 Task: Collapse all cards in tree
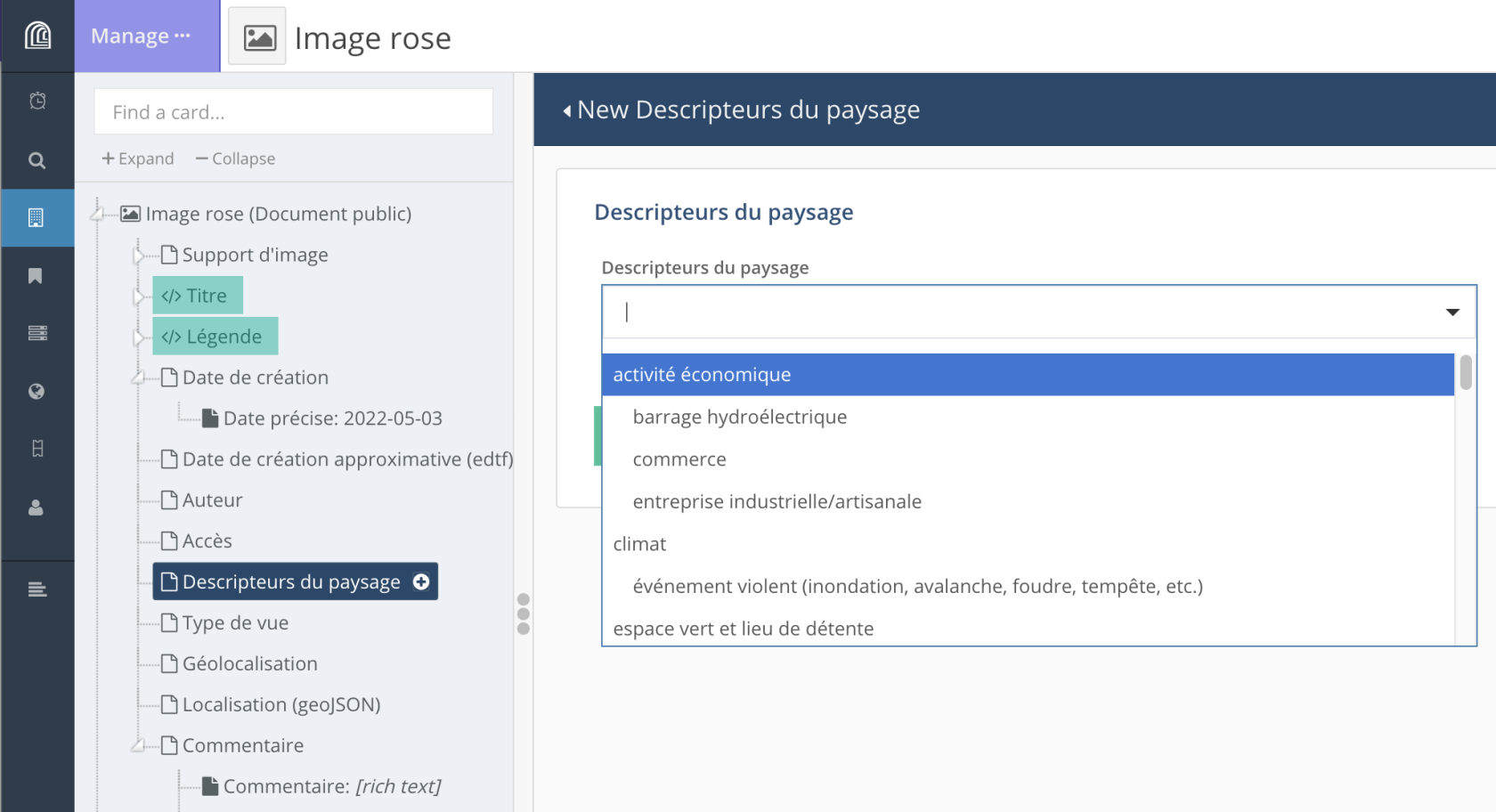click(x=236, y=158)
